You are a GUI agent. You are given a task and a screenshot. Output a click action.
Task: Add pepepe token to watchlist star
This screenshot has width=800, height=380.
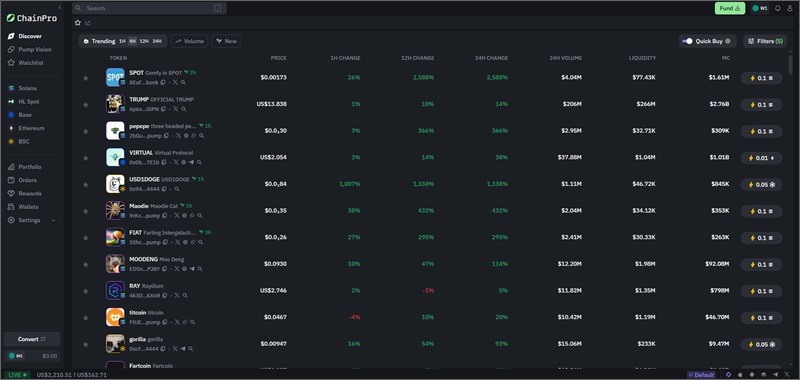(x=86, y=131)
